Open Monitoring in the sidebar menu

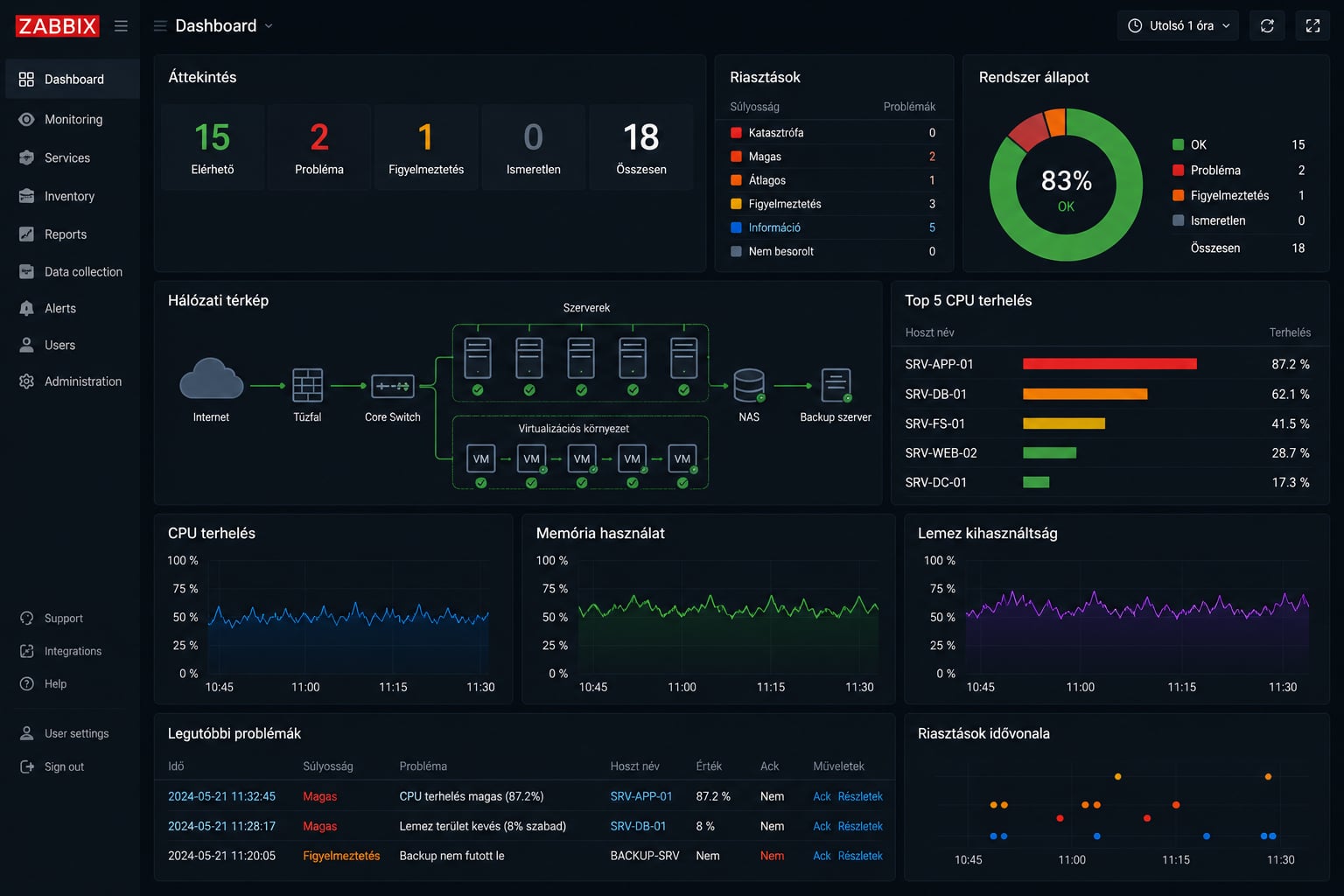(72, 119)
